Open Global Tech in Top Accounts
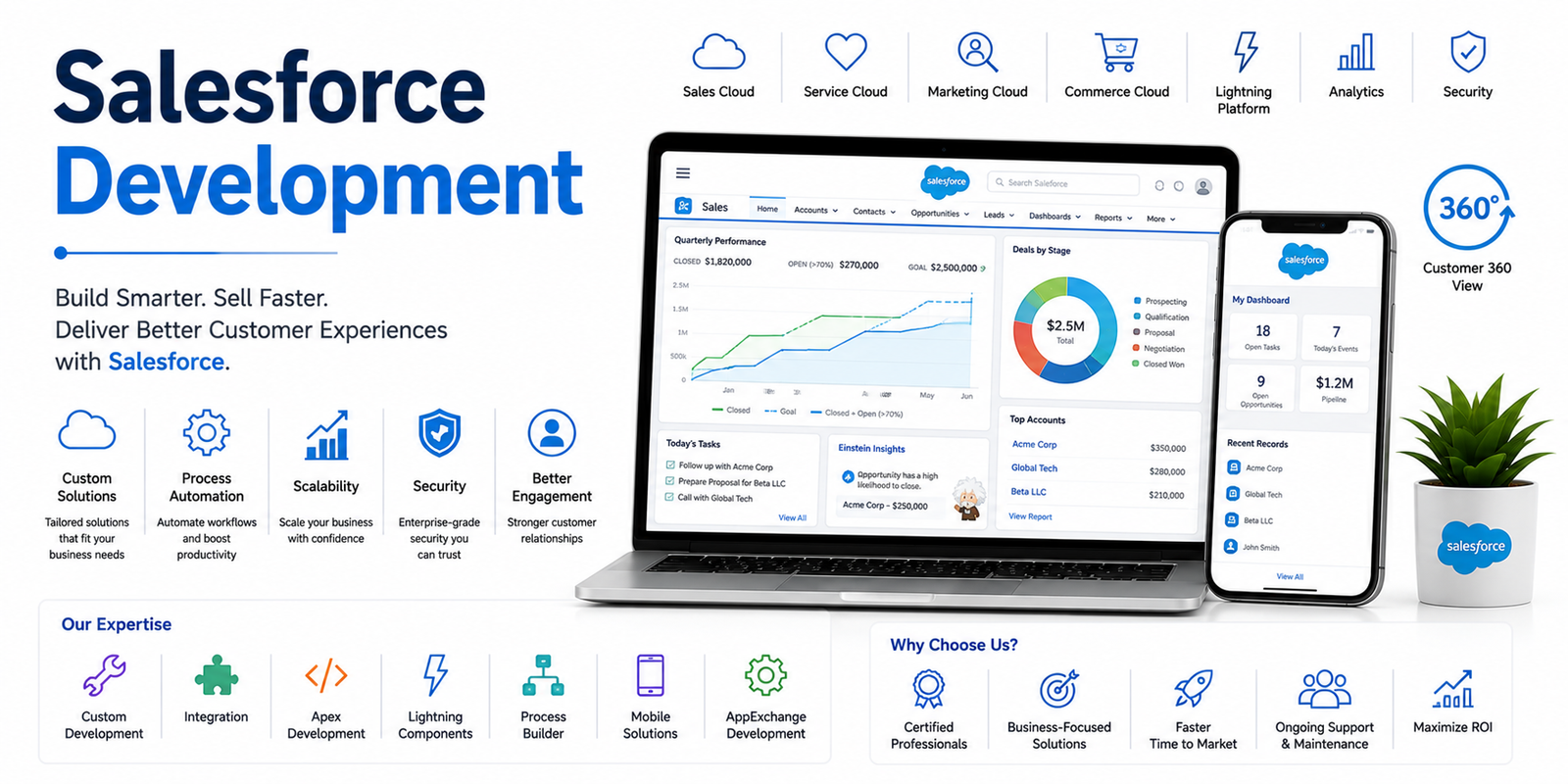 click(x=1034, y=467)
